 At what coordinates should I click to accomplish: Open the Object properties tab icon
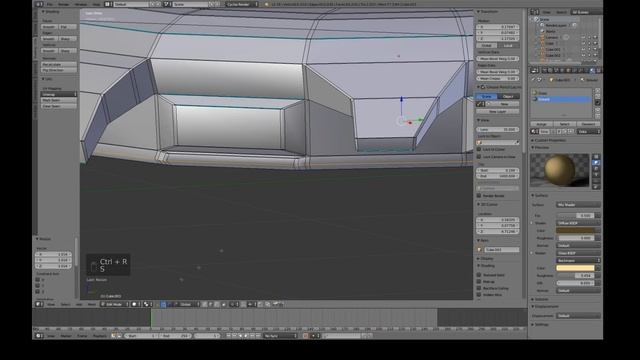click(x=568, y=71)
